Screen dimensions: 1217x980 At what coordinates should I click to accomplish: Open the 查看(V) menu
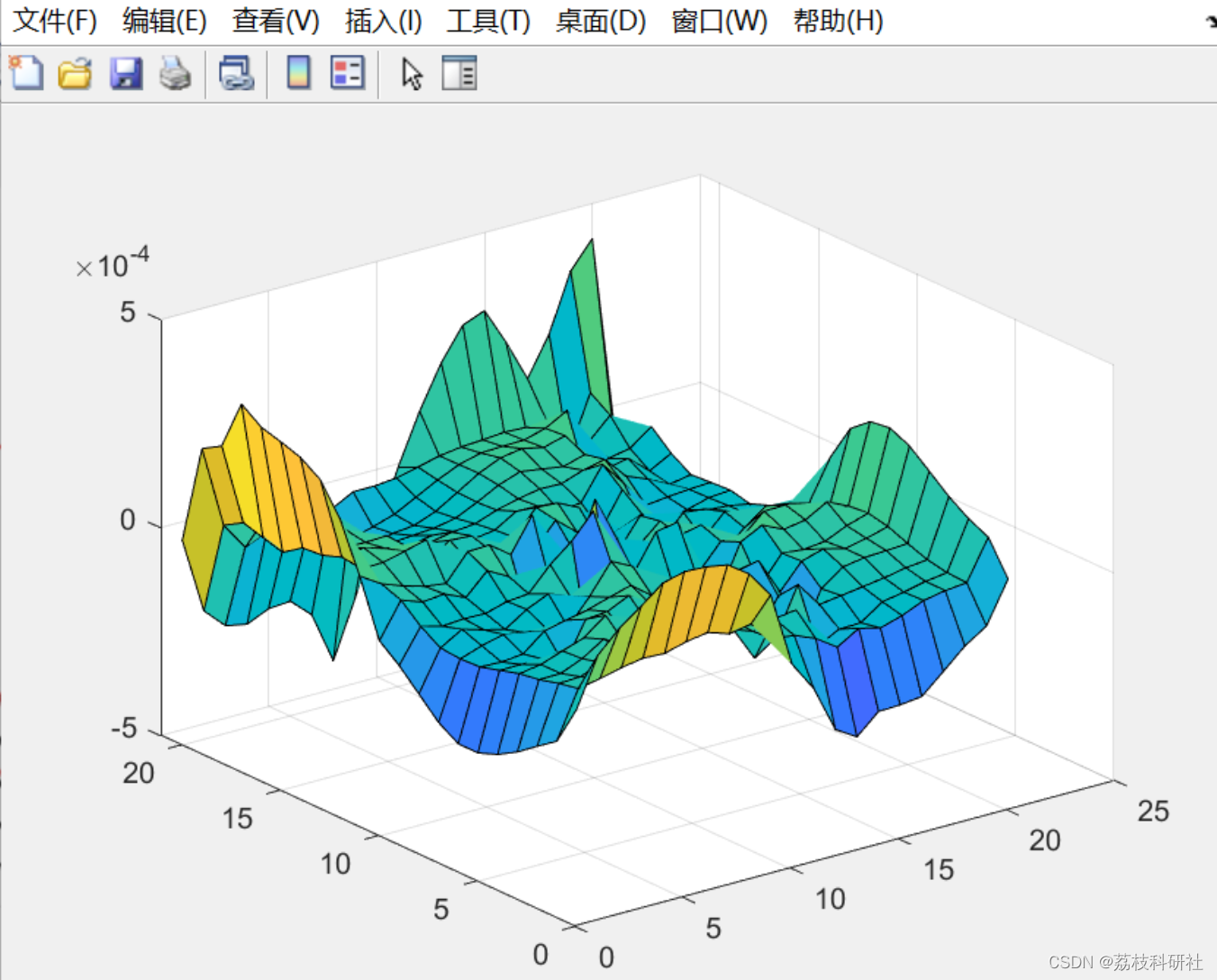(276, 21)
